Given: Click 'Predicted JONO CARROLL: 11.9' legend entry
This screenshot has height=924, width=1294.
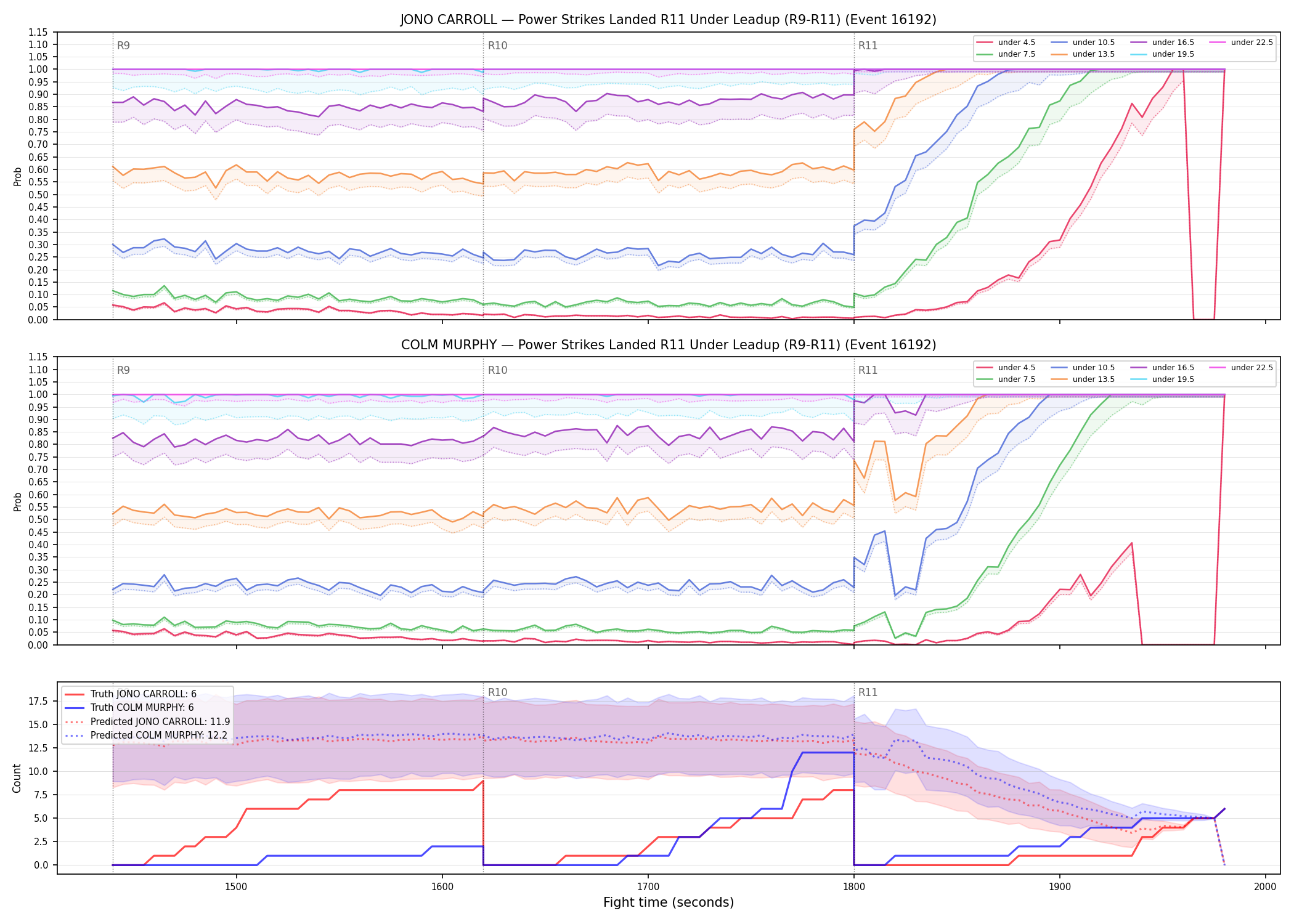Looking at the screenshot, I should 147,722.
